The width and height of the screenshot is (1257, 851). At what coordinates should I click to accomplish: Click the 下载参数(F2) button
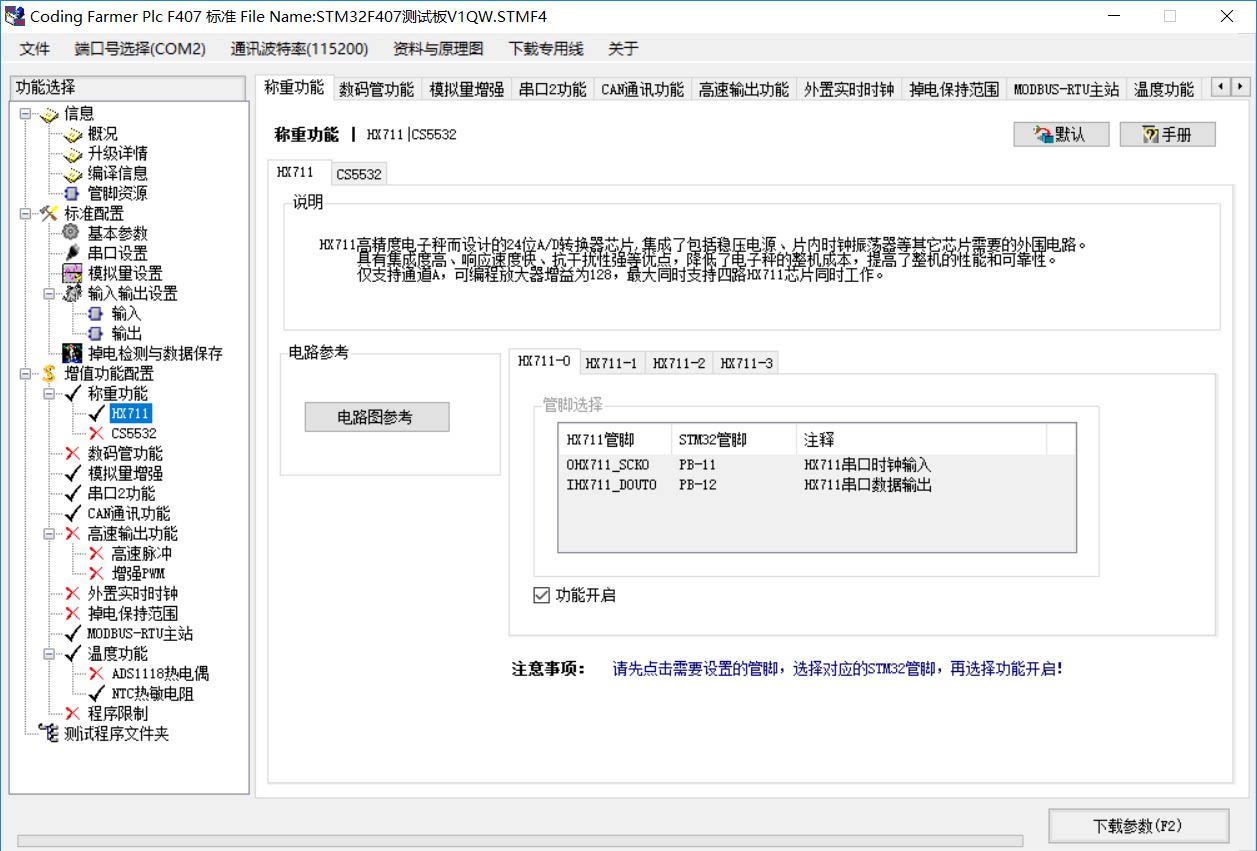coord(1138,826)
